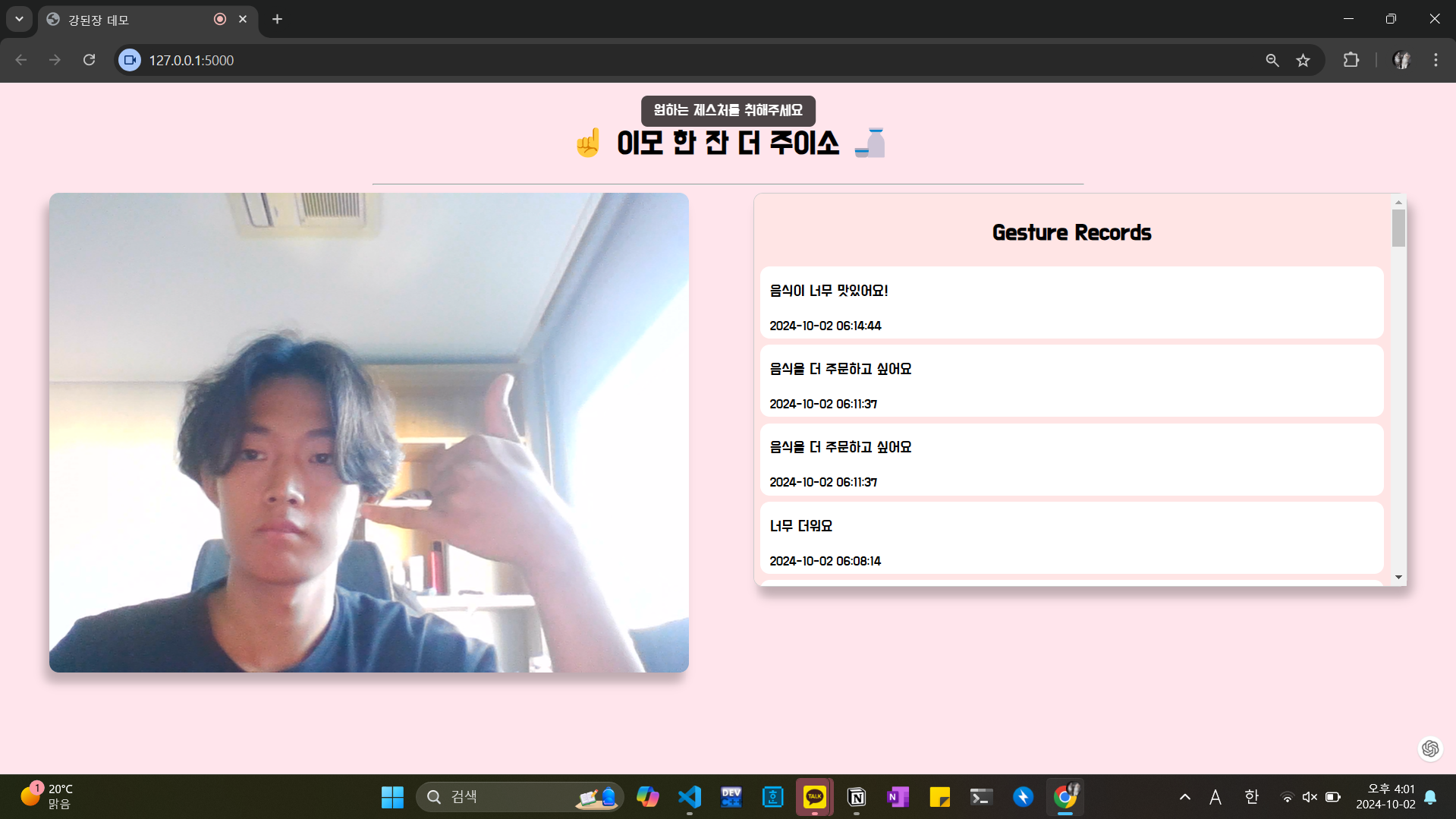Click the records list scroll-up arrow
Screen dimensions: 1456x819
pyautogui.click(x=1398, y=202)
